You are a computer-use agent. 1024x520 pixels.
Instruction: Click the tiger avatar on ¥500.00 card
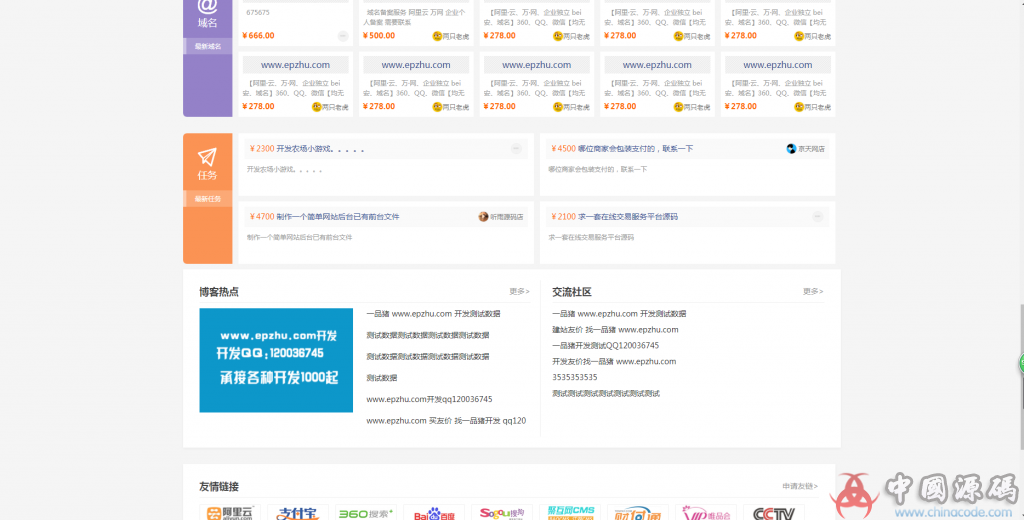437,36
